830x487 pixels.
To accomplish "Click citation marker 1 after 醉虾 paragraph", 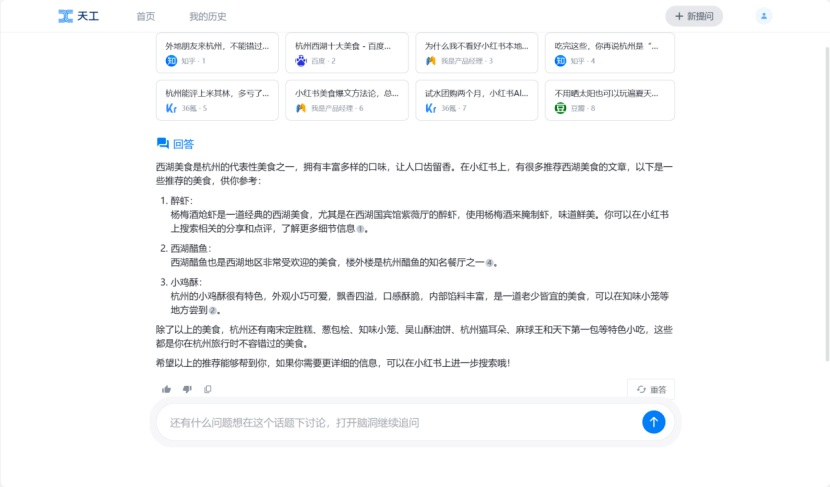I will (360, 229).
